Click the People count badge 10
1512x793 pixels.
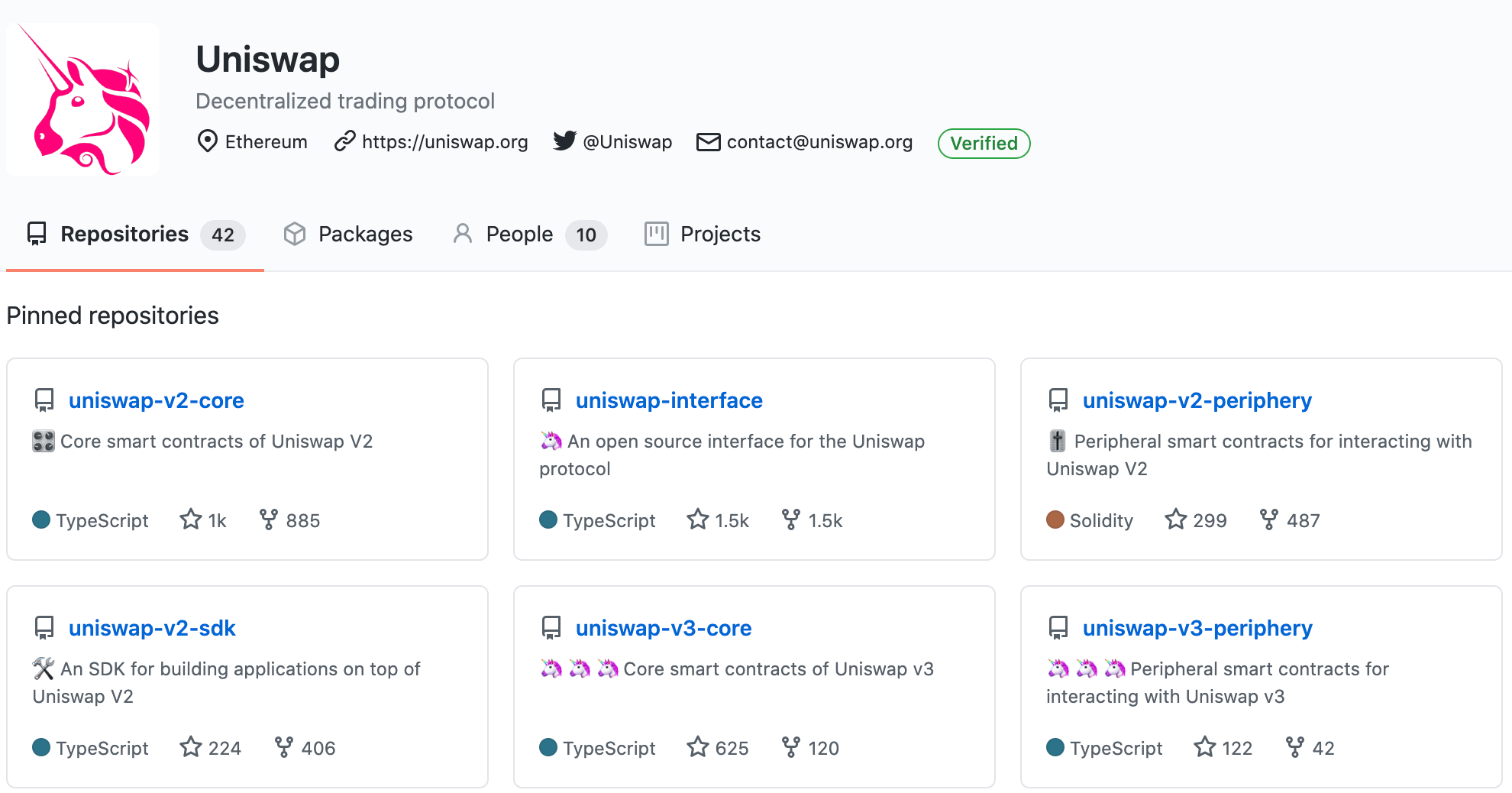586,235
